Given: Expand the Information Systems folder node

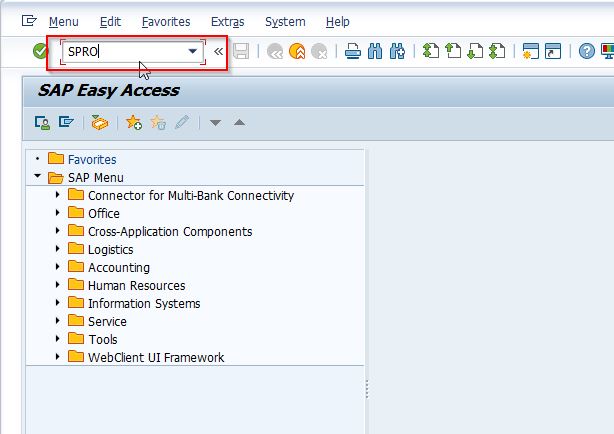Looking at the screenshot, I should point(58,302).
